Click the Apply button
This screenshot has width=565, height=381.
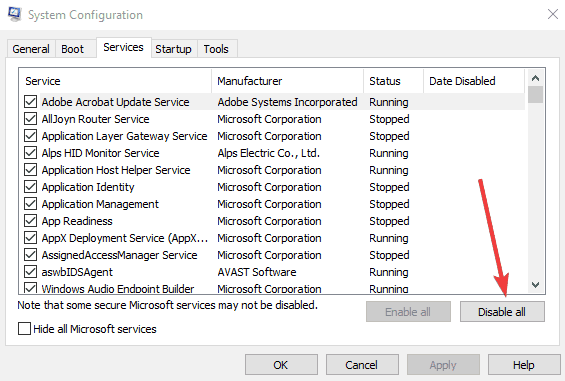point(443,365)
